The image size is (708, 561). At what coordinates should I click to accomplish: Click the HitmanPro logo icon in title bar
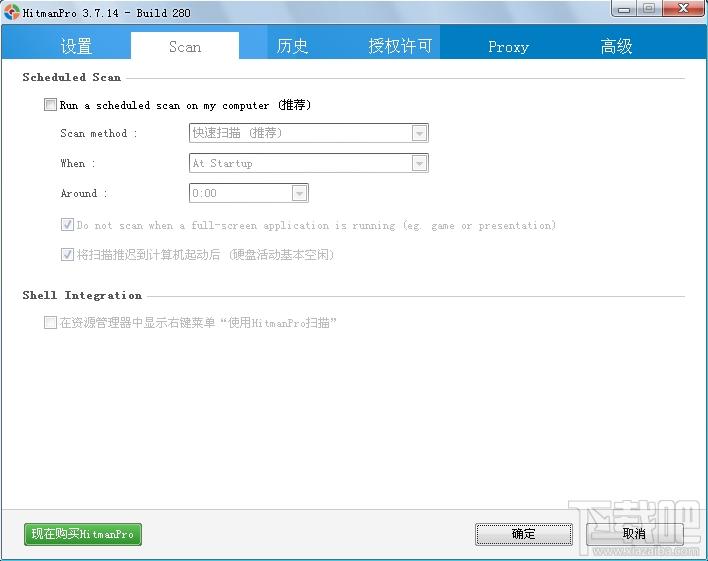pos(12,12)
